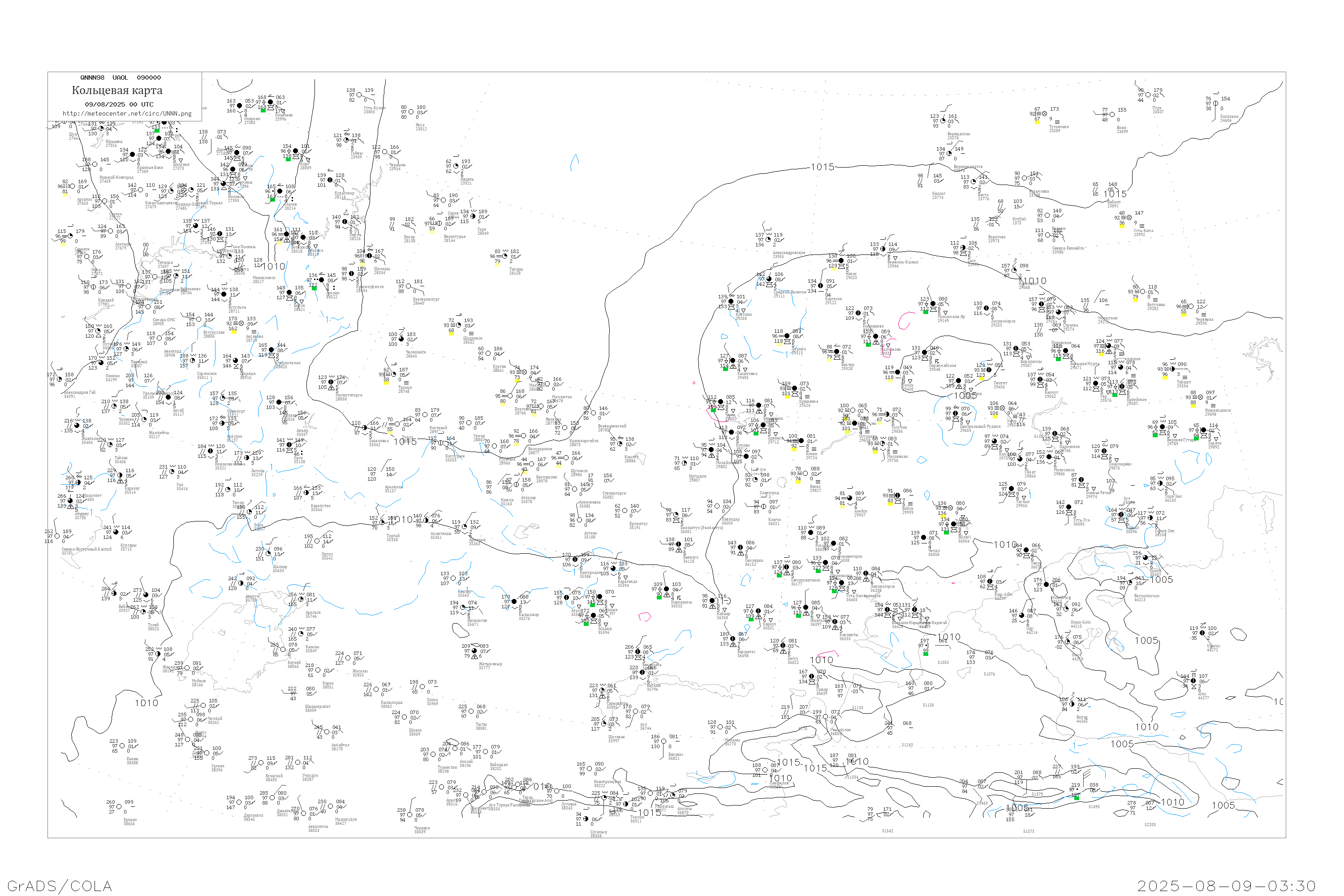This screenshot has height=896, width=1344.
Task: Click the filled station circle at Глазов
Action: pyautogui.click(x=280, y=191)
